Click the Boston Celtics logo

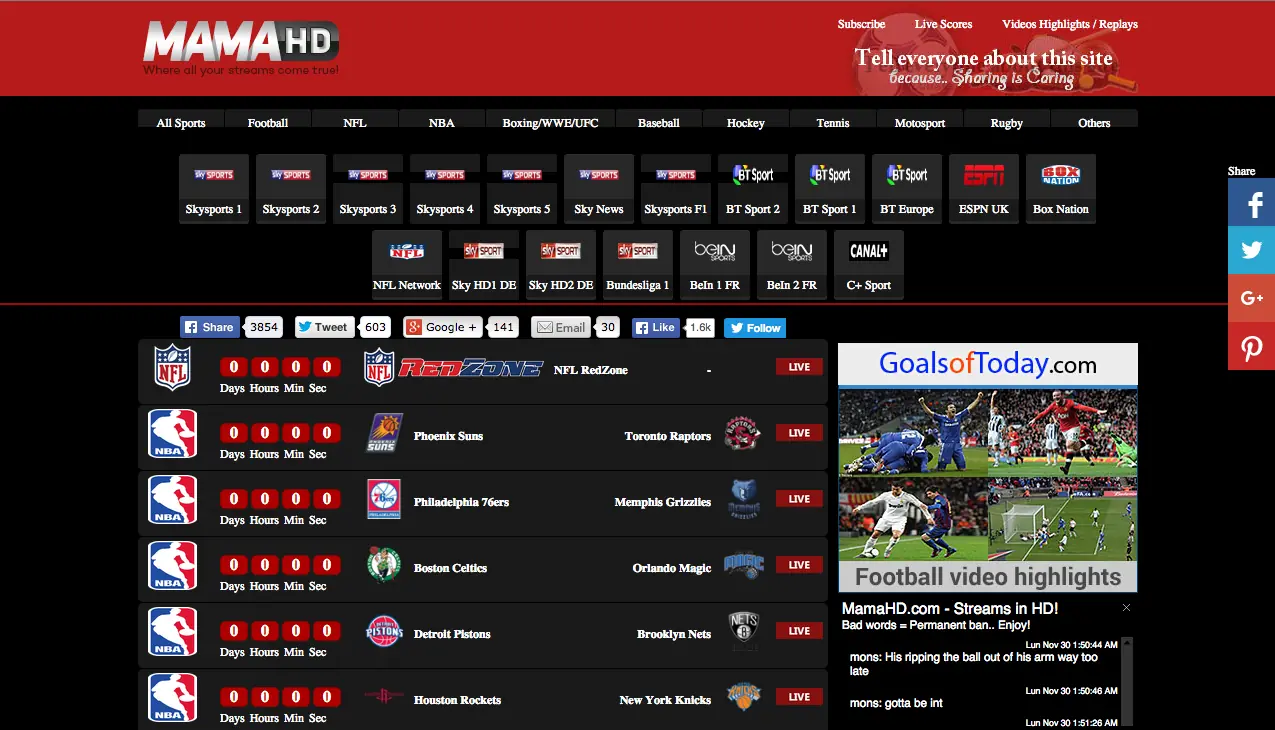(x=384, y=565)
